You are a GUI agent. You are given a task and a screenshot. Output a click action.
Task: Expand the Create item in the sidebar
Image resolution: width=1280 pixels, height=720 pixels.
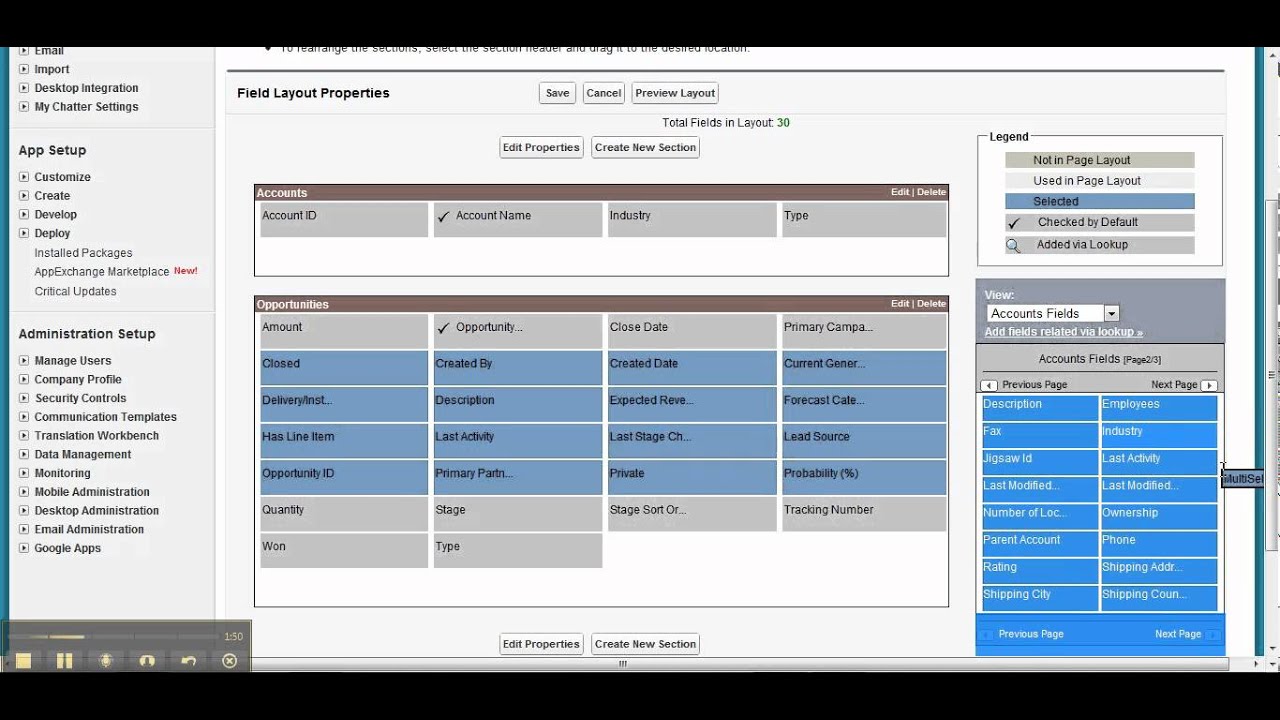coord(24,196)
